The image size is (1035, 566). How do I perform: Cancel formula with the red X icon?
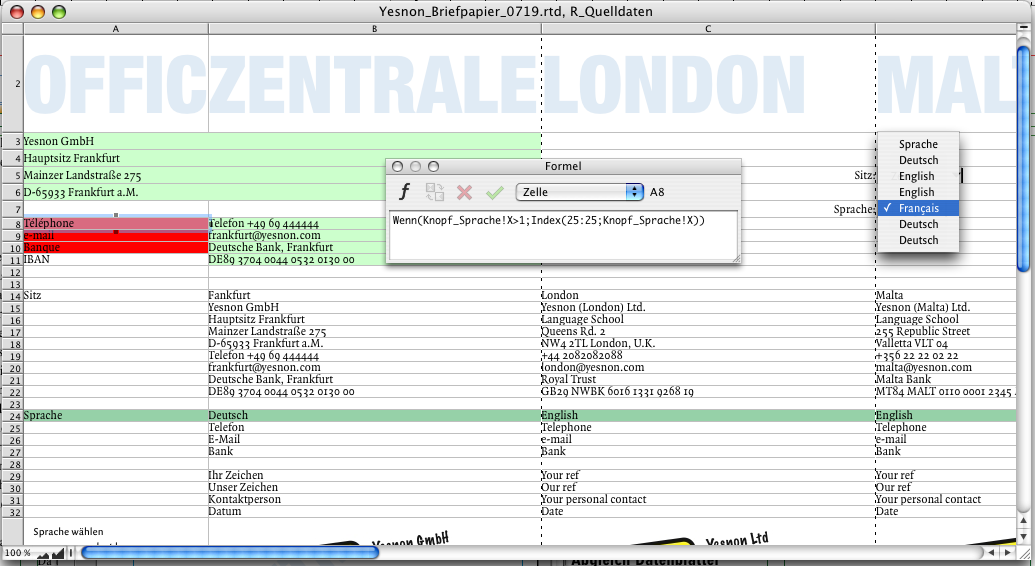pyautogui.click(x=464, y=192)
